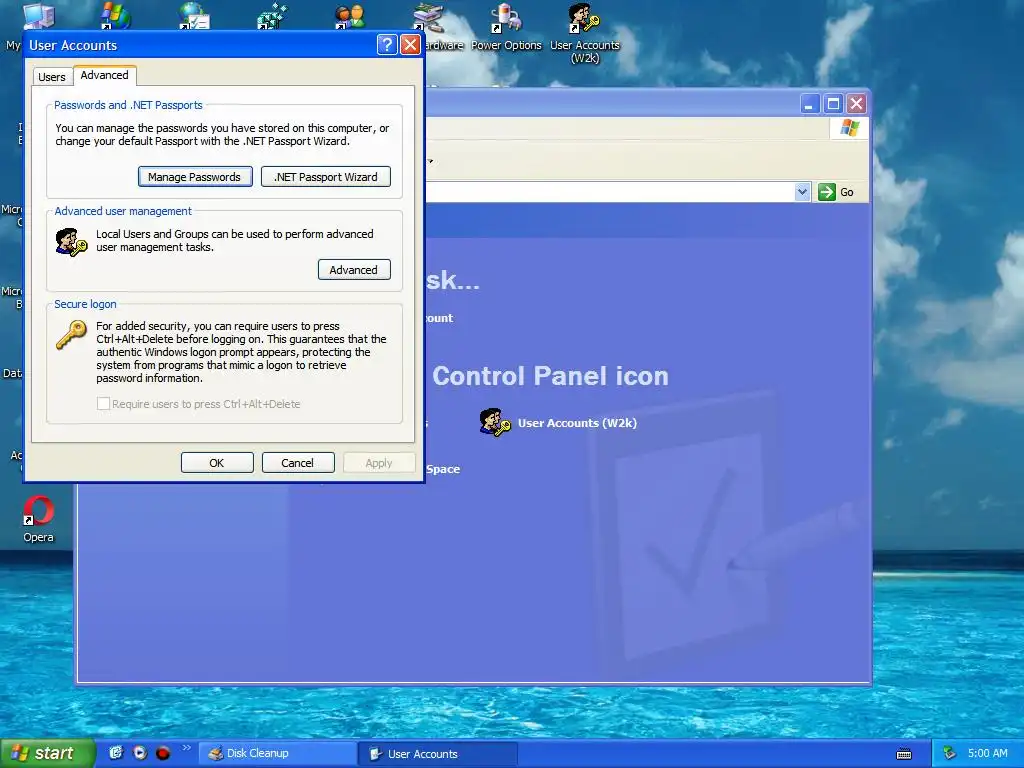Cancel the User Accounts dialog
1024x768 pixels.
point(298,462)
